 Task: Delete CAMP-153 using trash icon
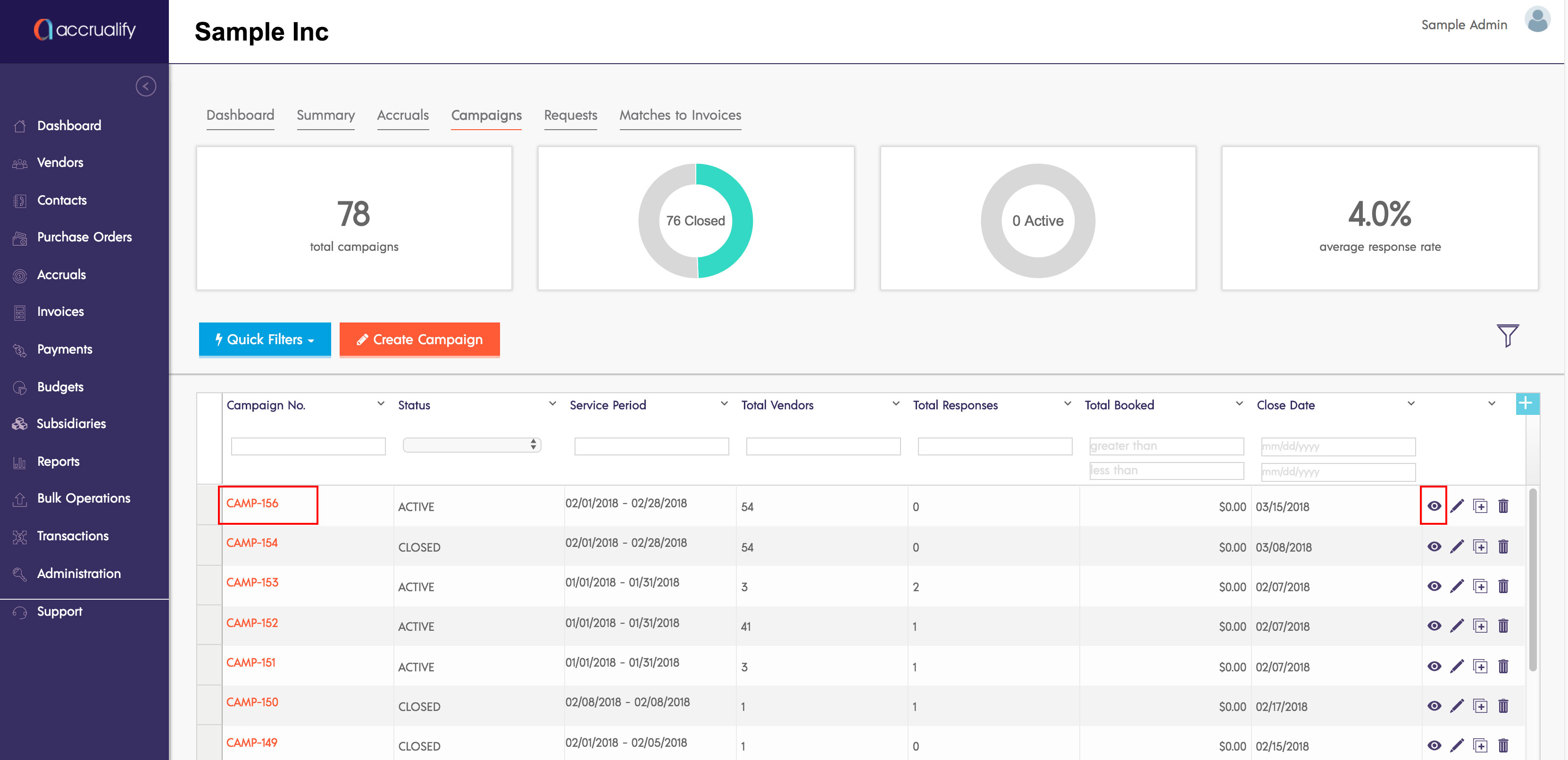tap(1503, 586)
